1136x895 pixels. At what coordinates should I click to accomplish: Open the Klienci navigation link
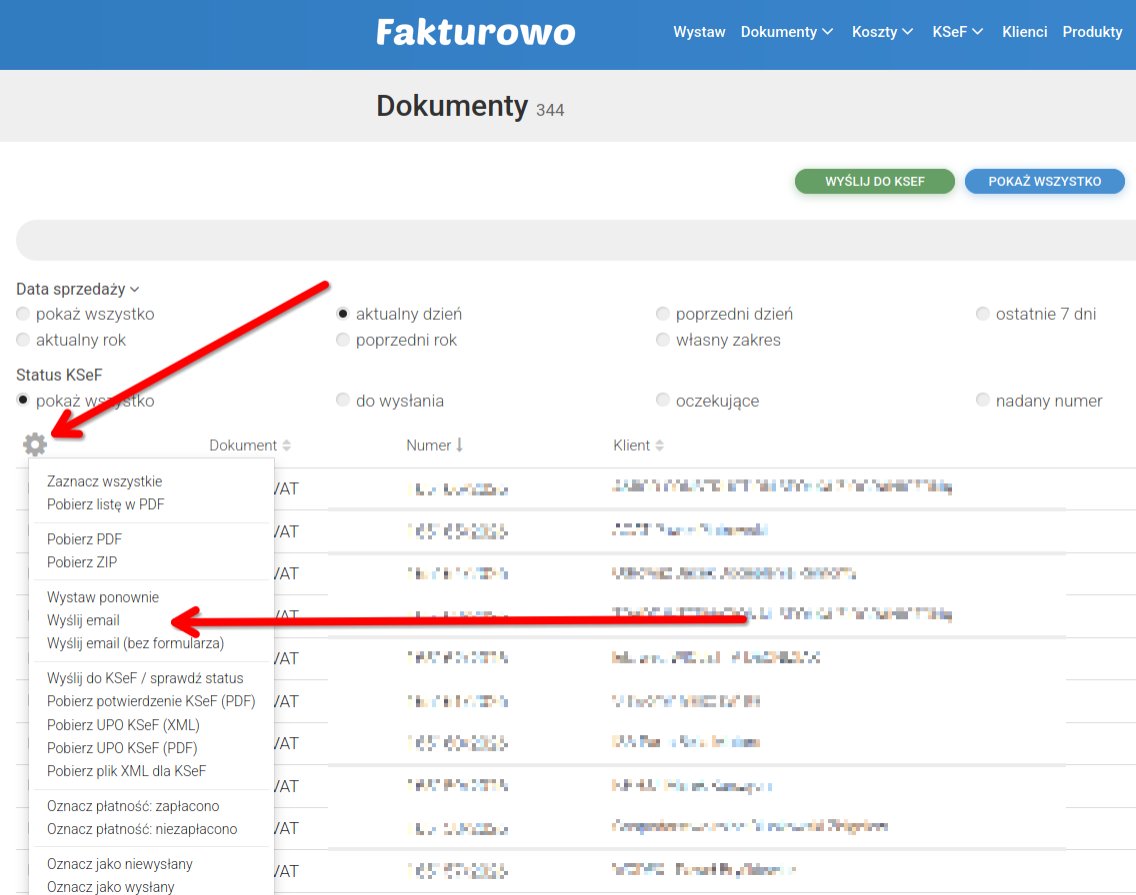pyautogui.click(x=1024, y=32)
